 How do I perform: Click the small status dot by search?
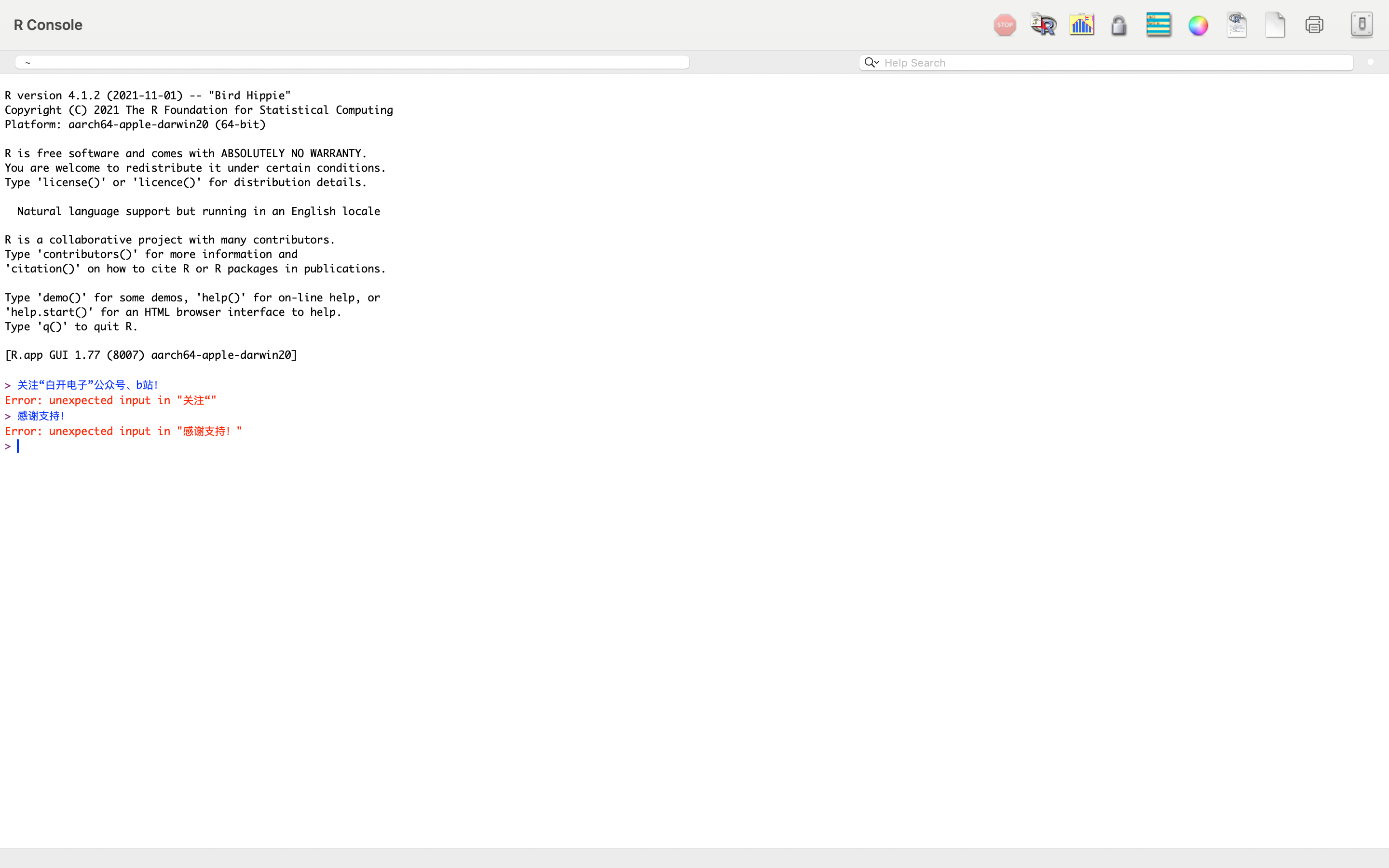[x=1371, y=62]
